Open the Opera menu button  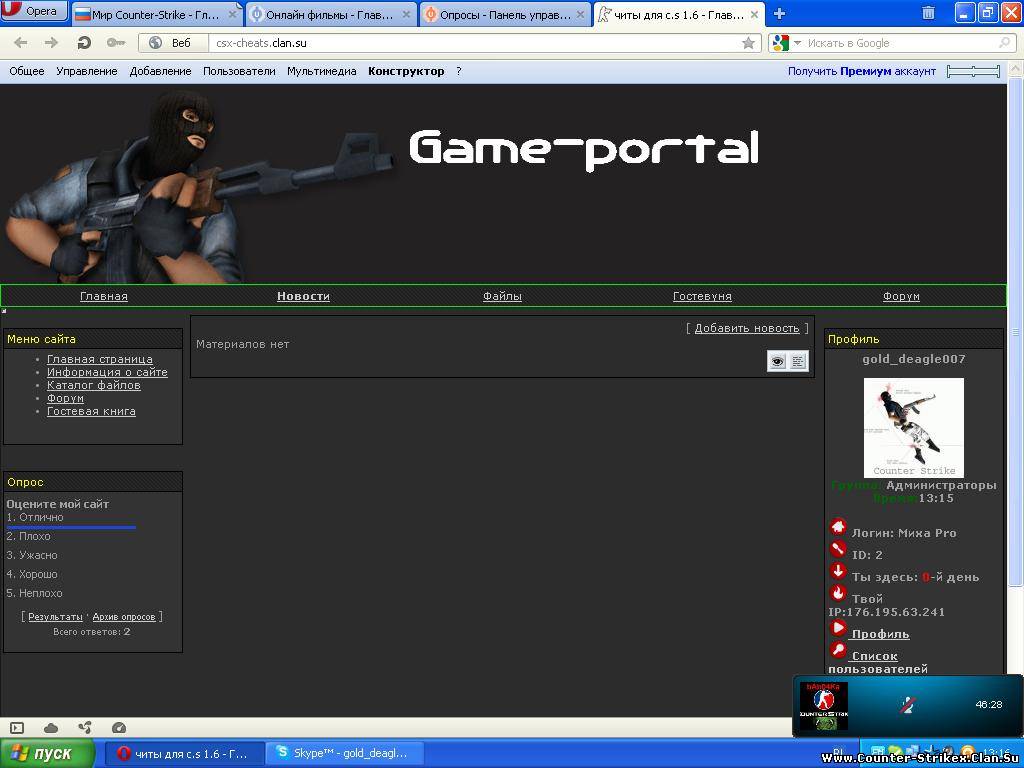tap(34, 10)
